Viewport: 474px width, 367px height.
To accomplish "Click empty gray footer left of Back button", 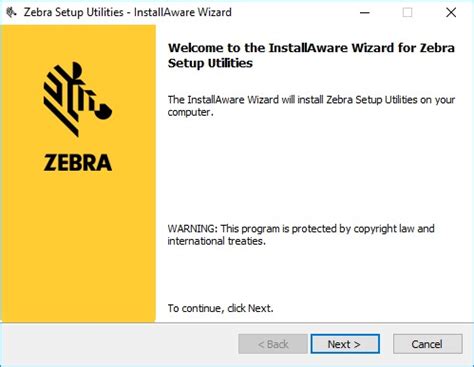I will [118, 344].
